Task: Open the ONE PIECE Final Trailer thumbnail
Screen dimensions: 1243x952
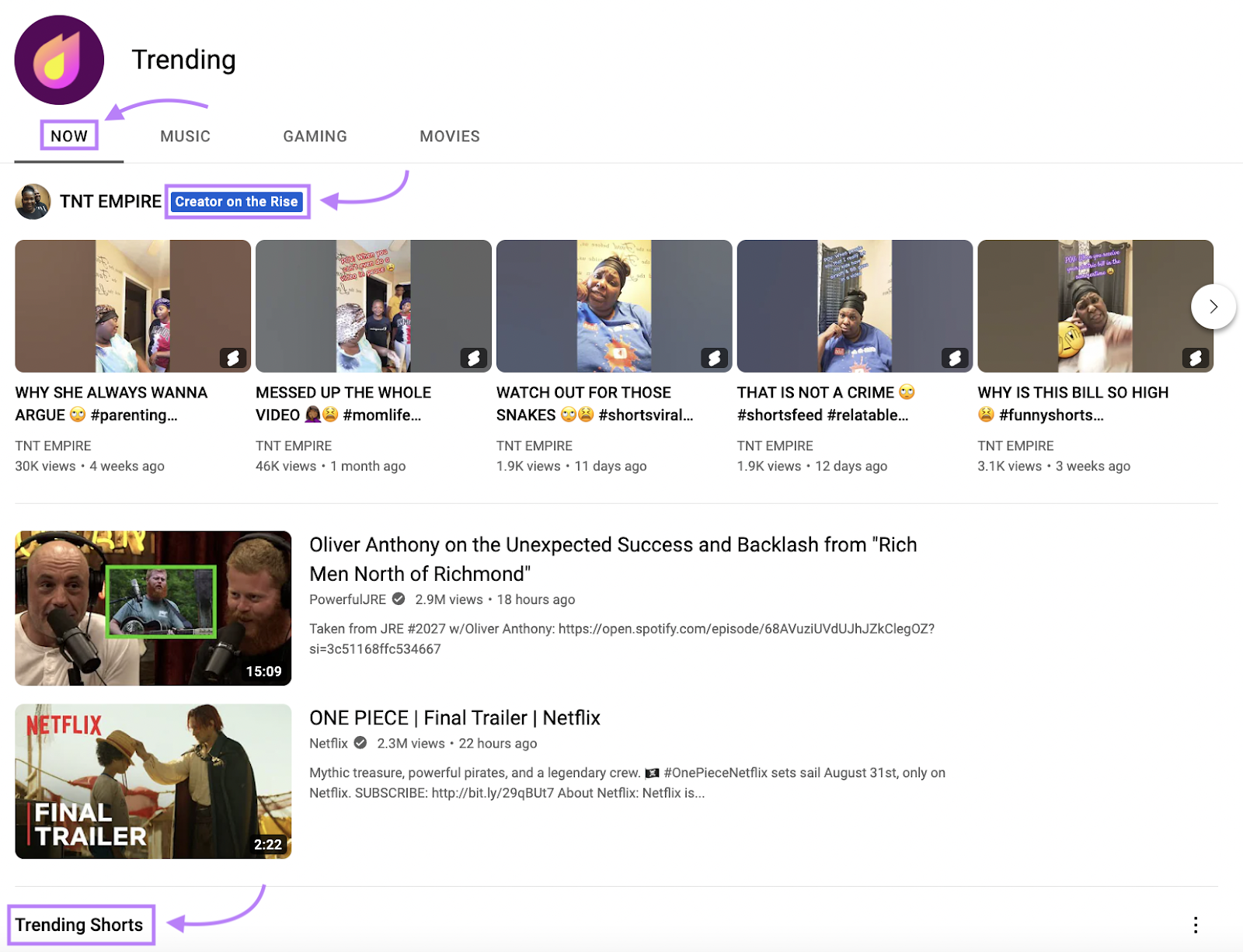Action: [x=153, y=781]
